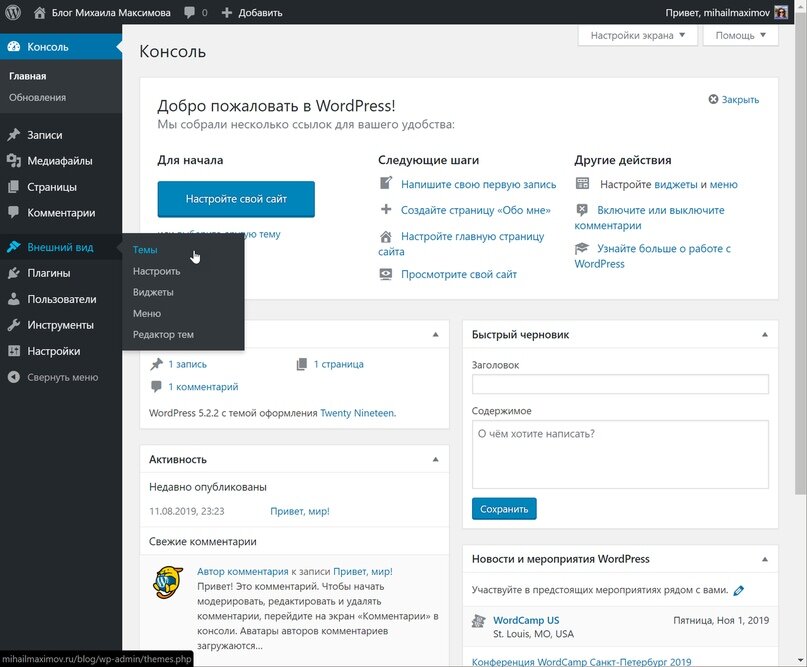Screen dimensions: 807x667
Task: Click the Закрыть dismiss X icon
Action: [713, 99]
